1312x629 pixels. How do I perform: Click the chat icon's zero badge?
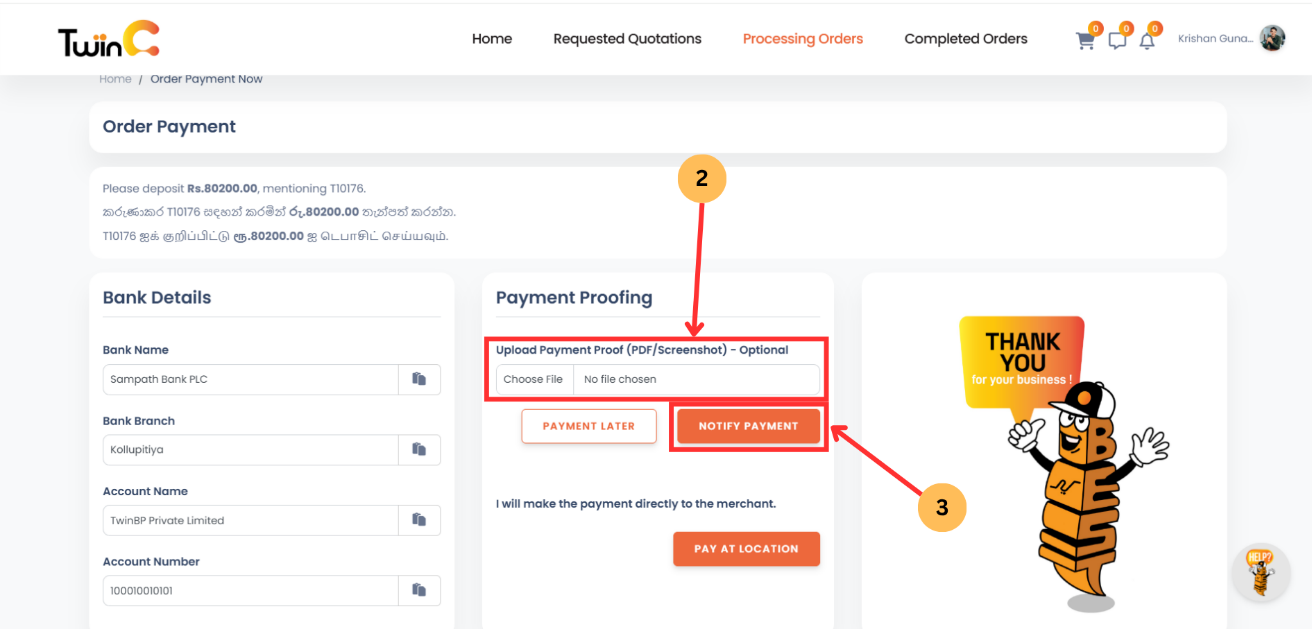pos(1126,29)
